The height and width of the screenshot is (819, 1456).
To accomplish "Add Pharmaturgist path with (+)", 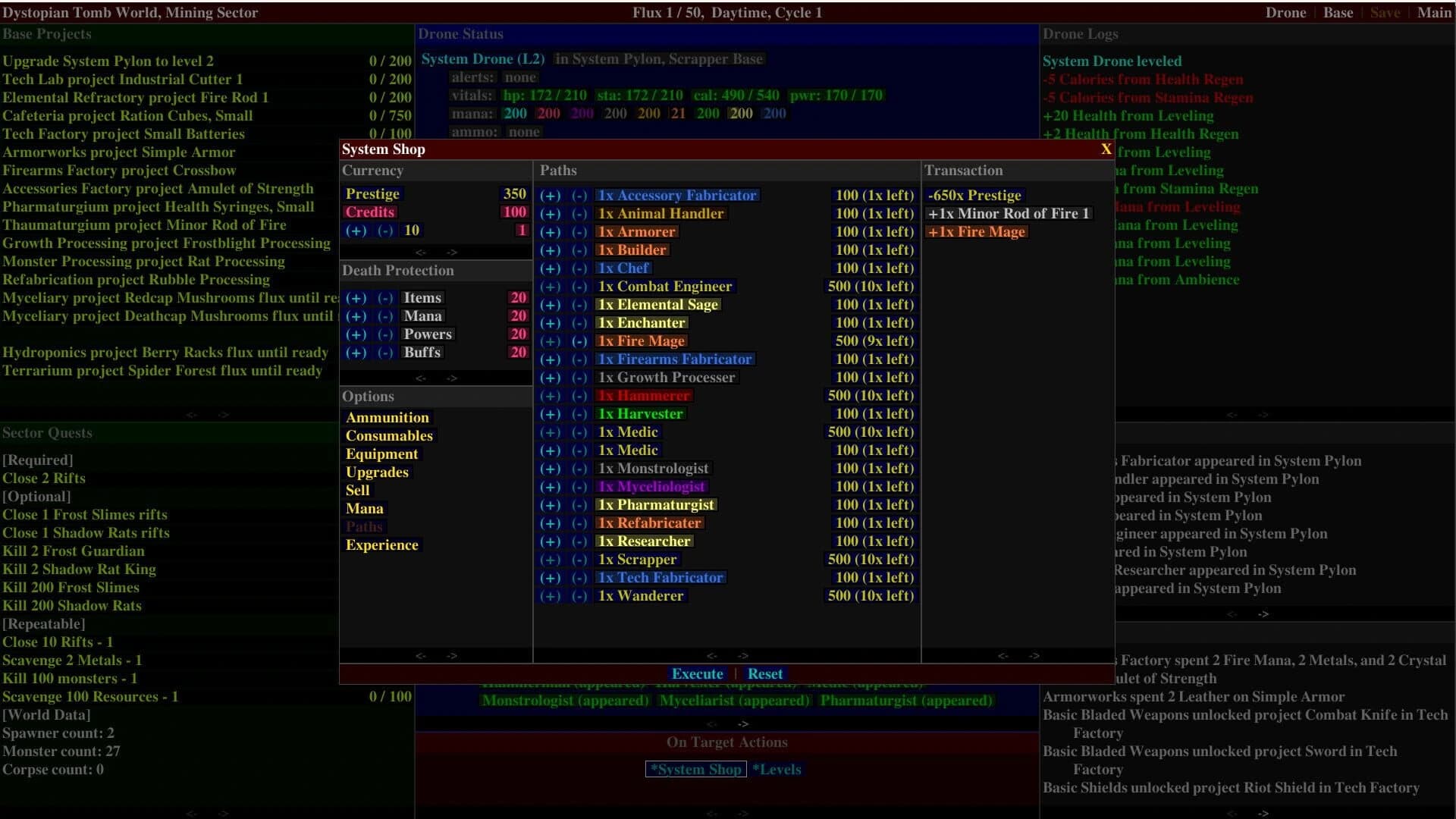I will coord(551,505).
